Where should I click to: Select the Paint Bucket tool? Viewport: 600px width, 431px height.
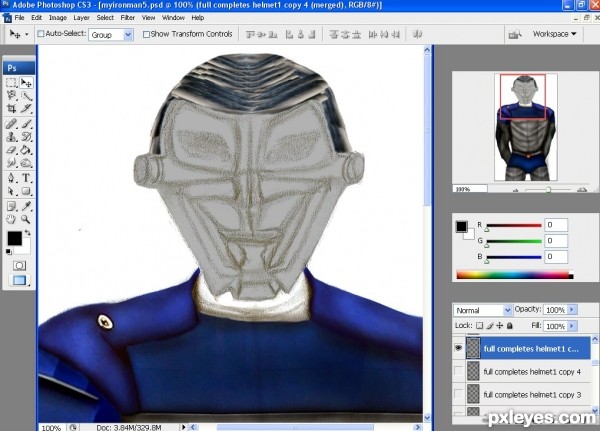pyautogui.click(x=26, y=150)
